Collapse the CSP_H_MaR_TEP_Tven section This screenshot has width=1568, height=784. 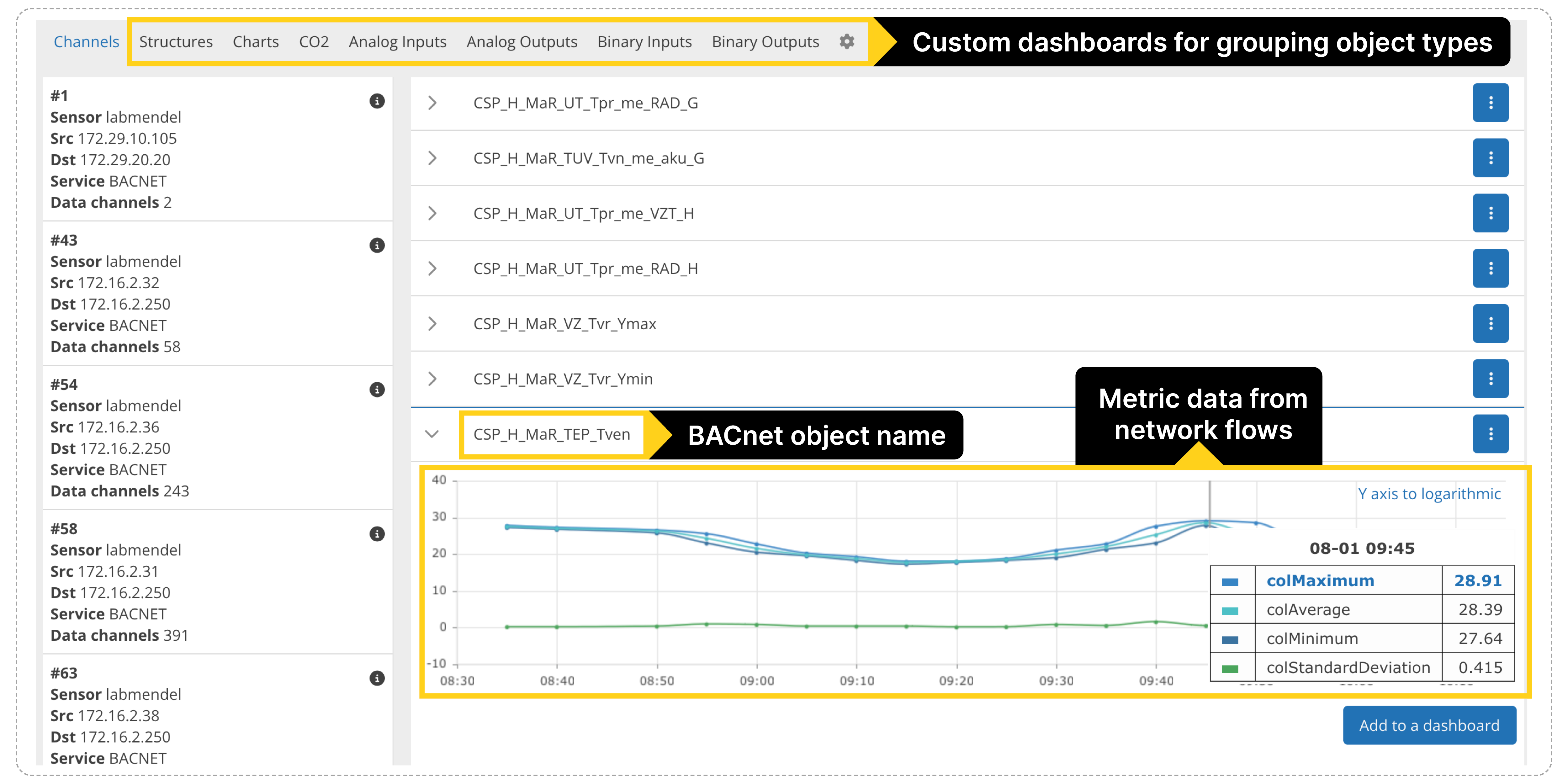[x=432, y=434]
